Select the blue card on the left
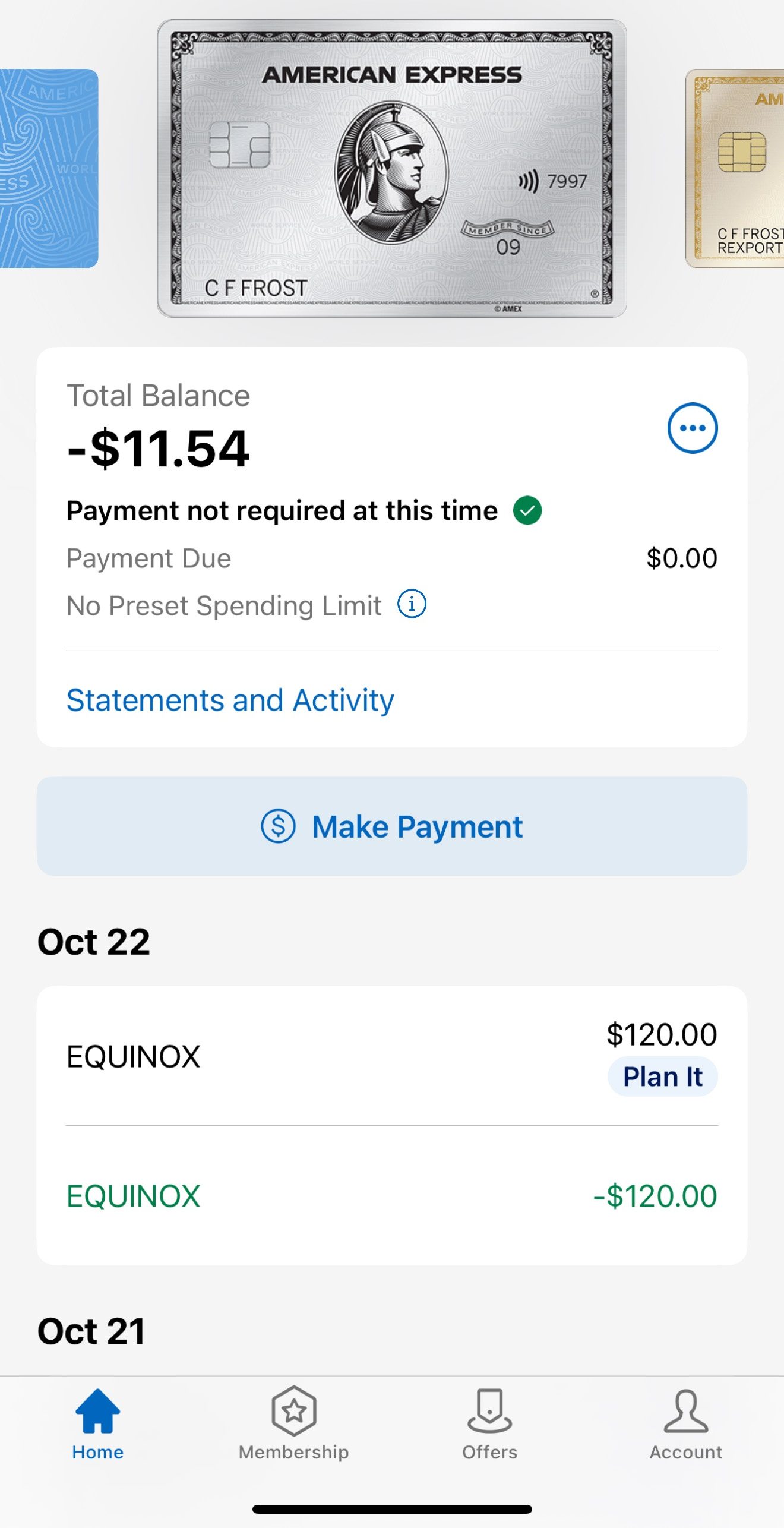The image size is (784, 1528). [x=48, y=169]
